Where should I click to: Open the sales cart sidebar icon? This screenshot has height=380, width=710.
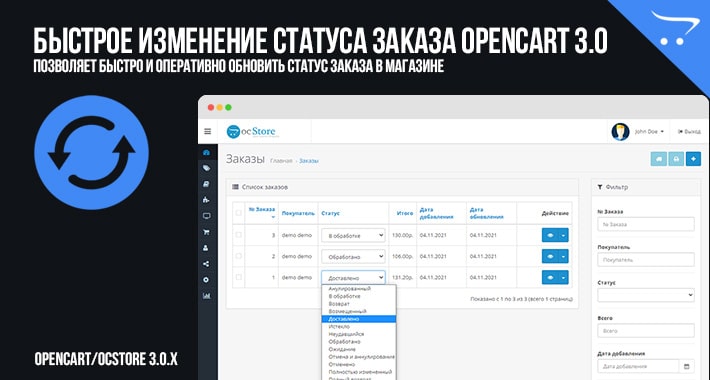206,232
